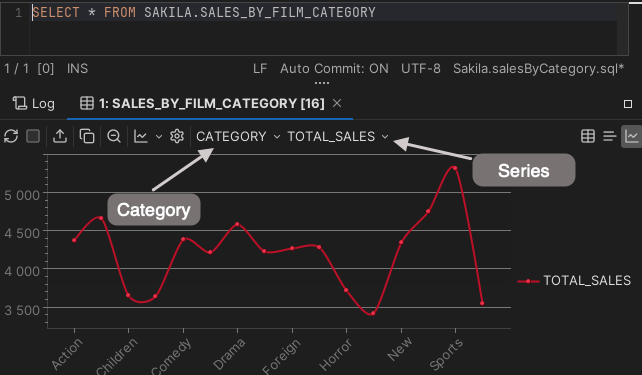Click the LF line ending indicator
The width and height of the screenshot is (642, 375).
260,68
